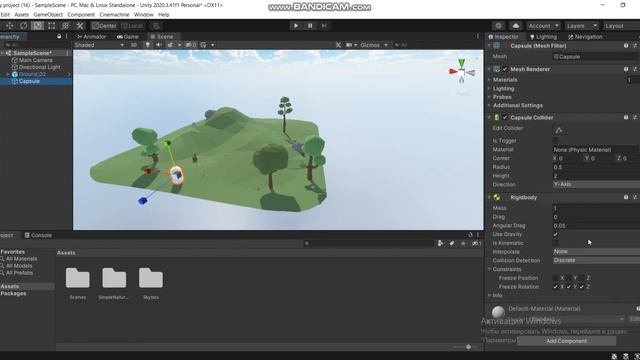Open the Collision Detection dropdown
The height and width of the screenshot is (360, 640).
pos(596,260)
